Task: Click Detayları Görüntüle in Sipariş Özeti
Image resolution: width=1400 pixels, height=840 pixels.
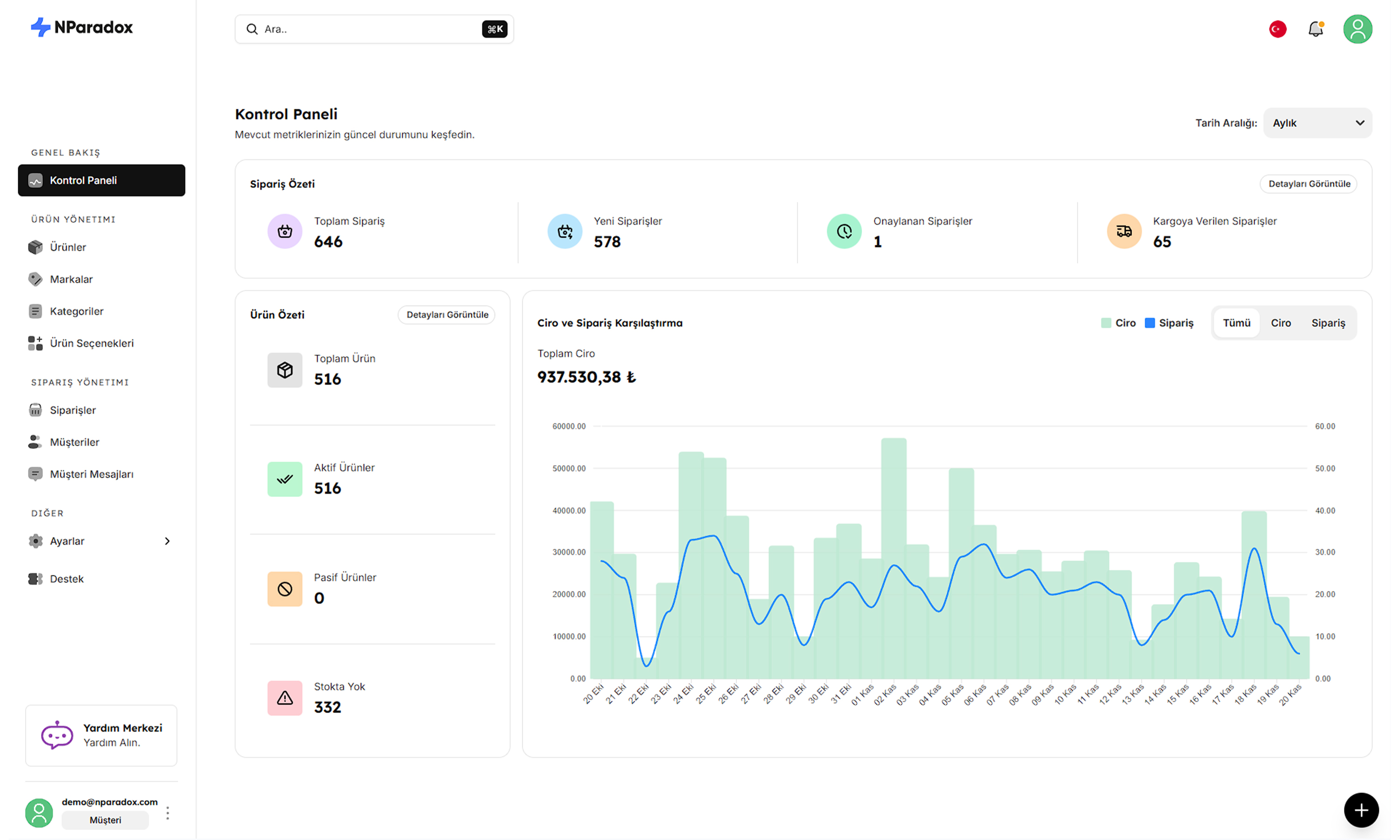Action: 1309,184
